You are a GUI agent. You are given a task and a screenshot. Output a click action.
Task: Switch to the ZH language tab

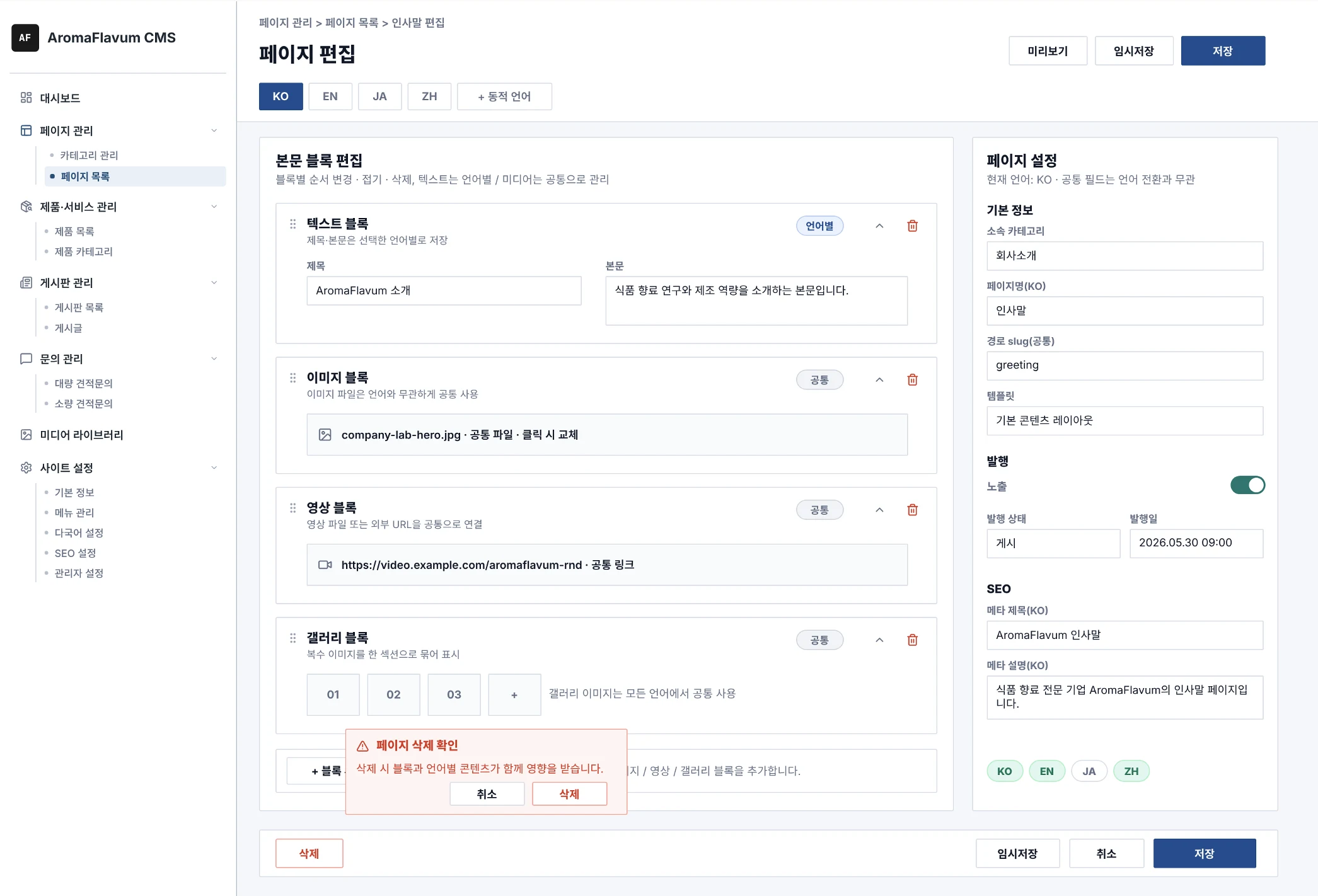[x=429, y=96]
